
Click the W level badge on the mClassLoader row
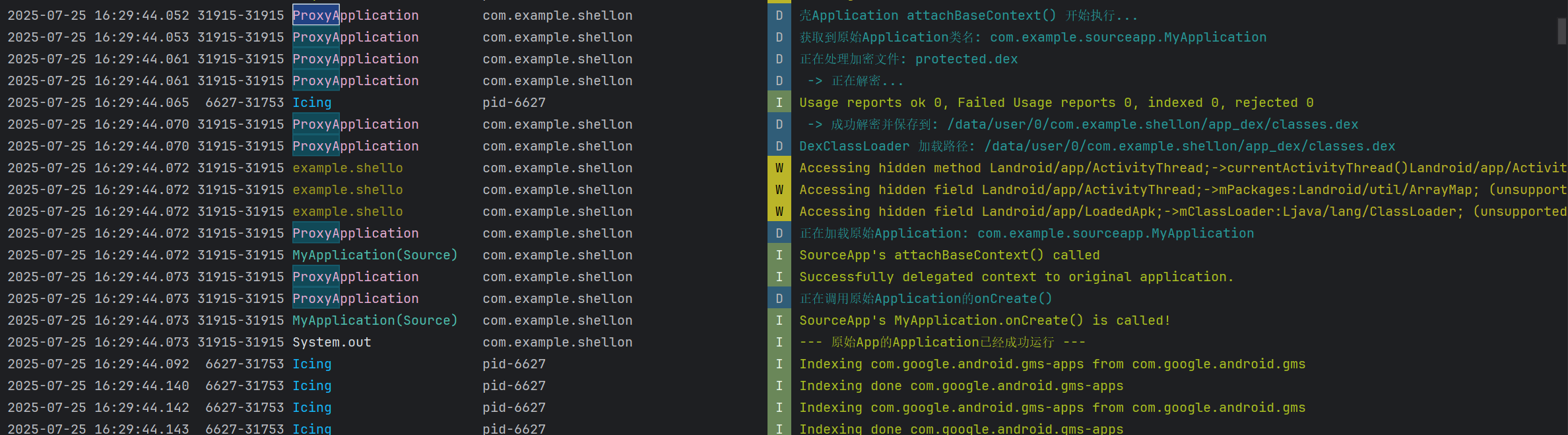coord(779,211)
